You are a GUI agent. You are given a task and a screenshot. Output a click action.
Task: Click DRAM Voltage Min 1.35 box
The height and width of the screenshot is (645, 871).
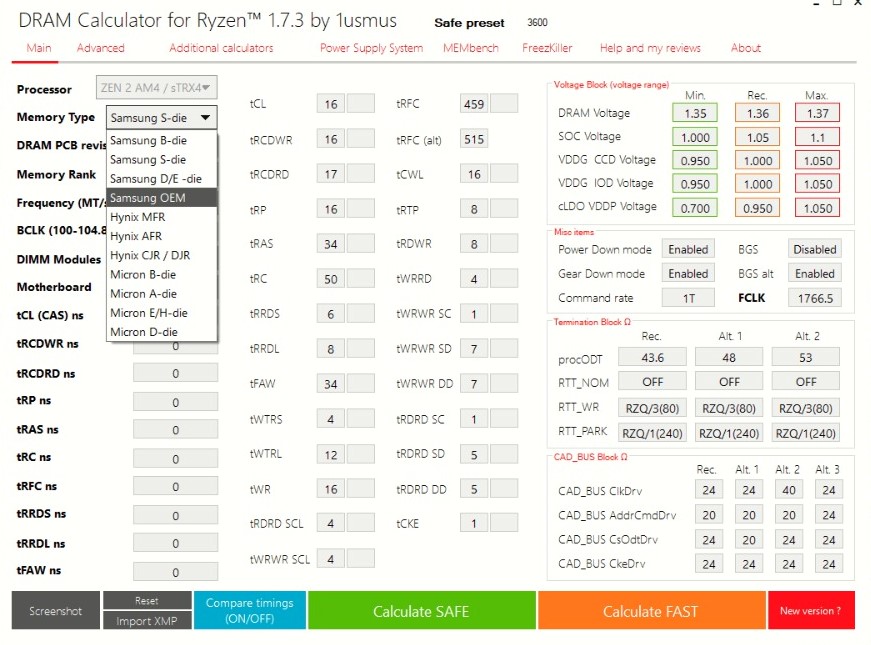pos(695,113)
